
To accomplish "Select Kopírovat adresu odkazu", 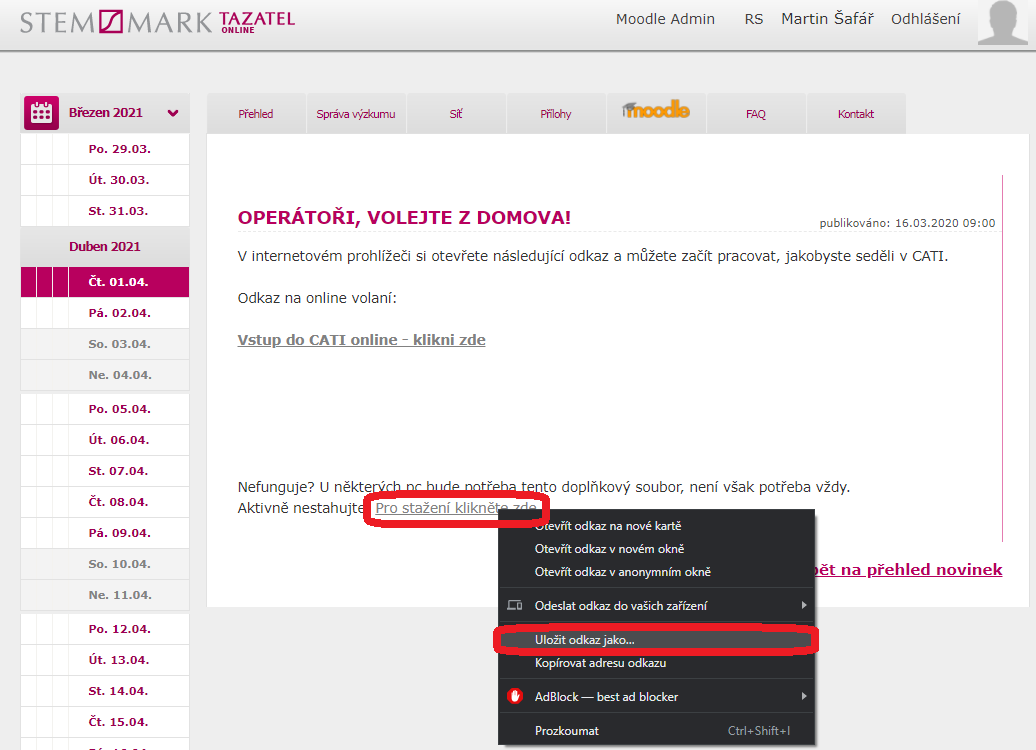I will [600, 663].
